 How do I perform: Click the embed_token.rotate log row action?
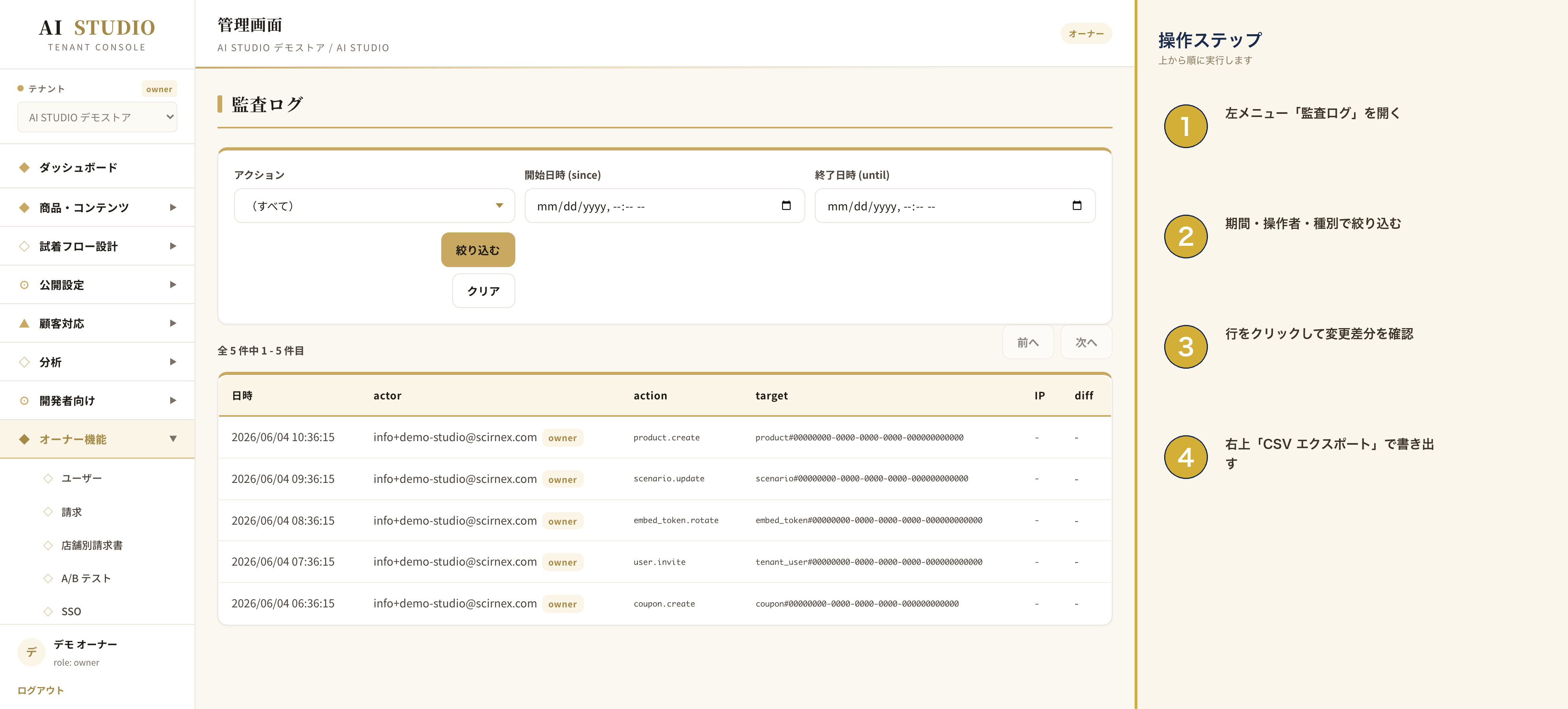click(676, 520)
